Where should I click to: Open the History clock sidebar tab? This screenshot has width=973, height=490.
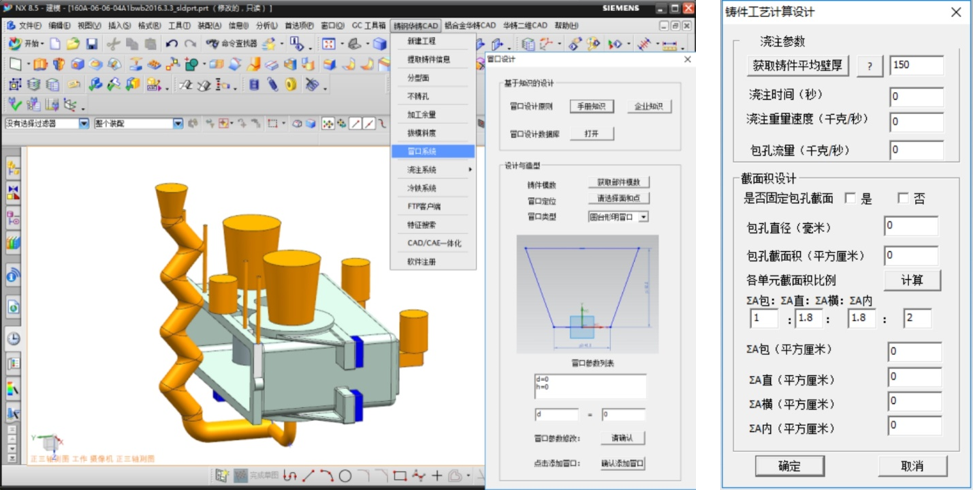(13, 338)
